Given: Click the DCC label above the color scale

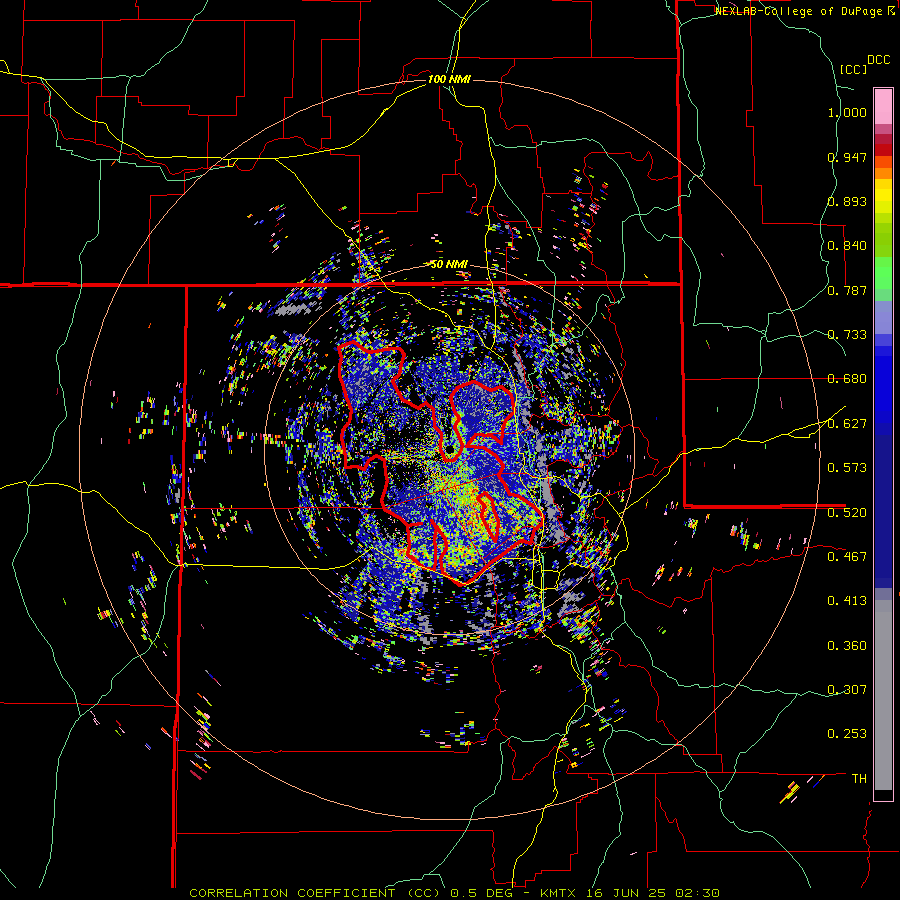Looking at the screenshot, I should (x=878, y=60).
